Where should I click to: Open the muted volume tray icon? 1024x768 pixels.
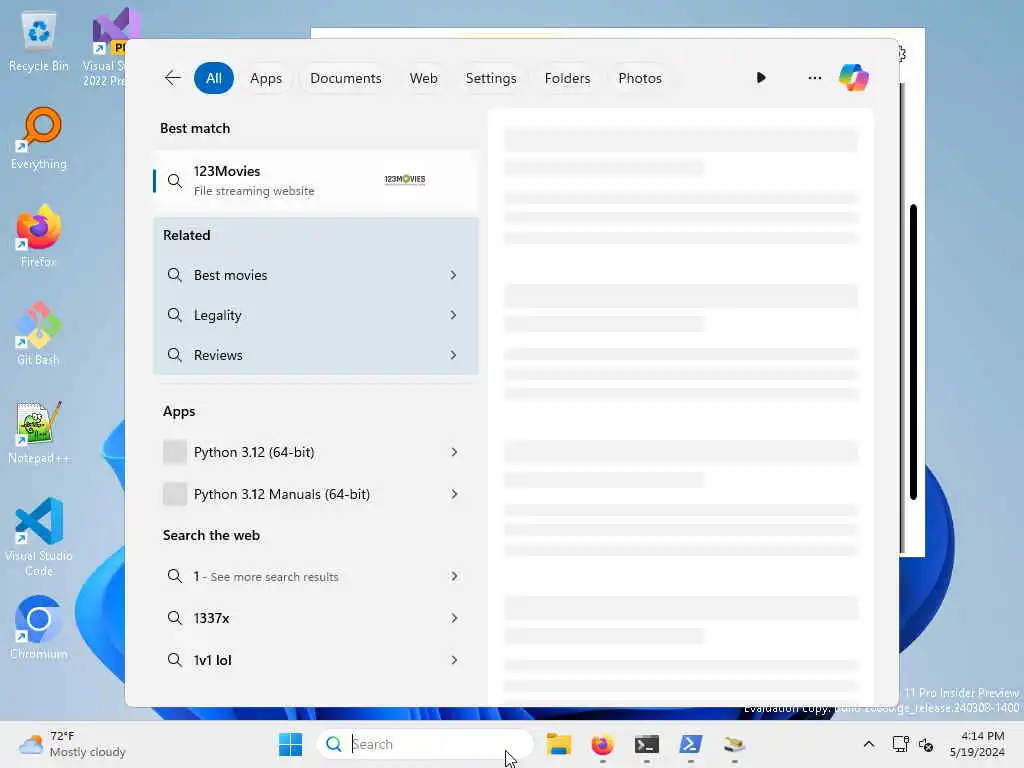925,744
